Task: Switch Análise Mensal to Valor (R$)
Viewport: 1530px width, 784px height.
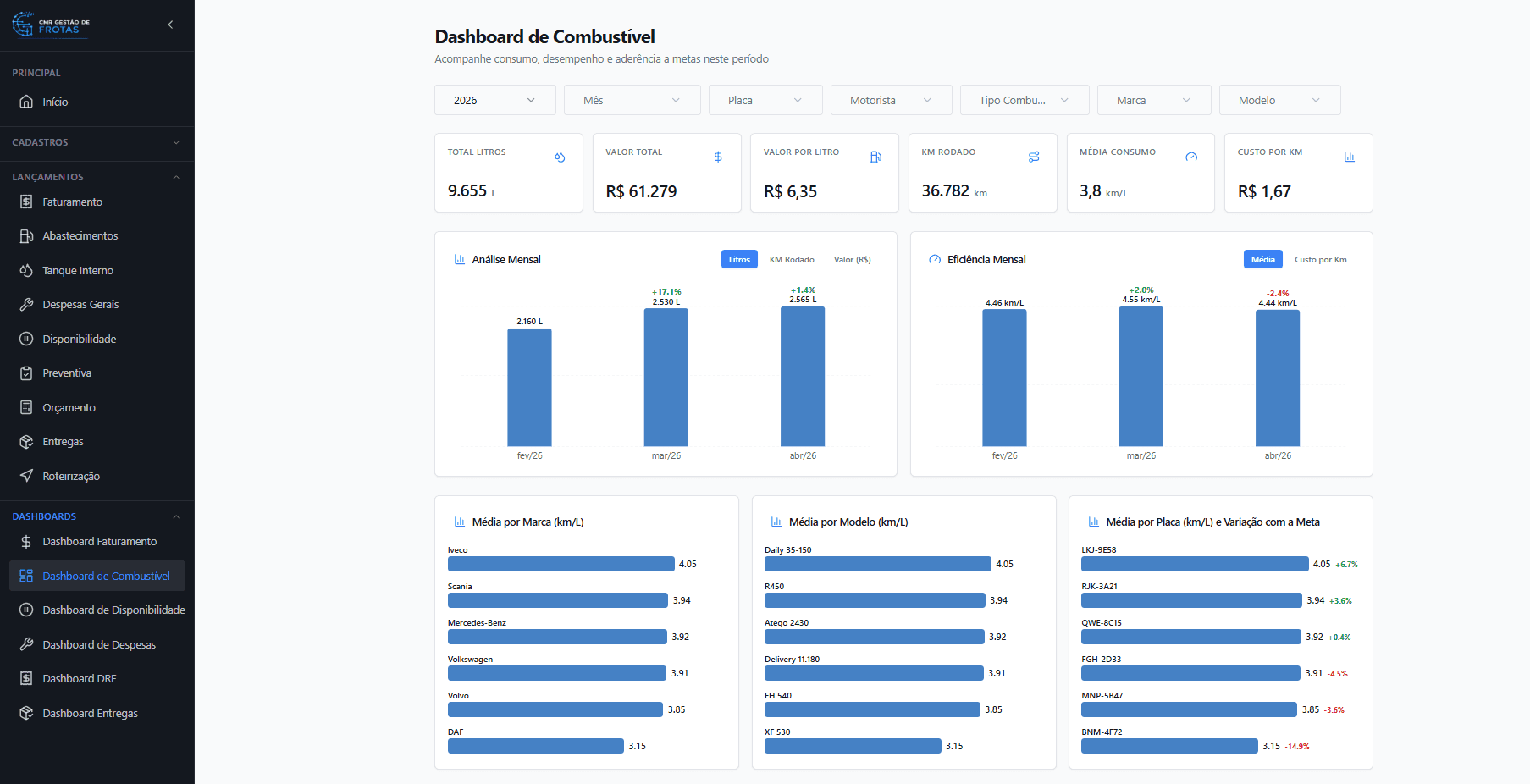Action: (x=852, y=259)
